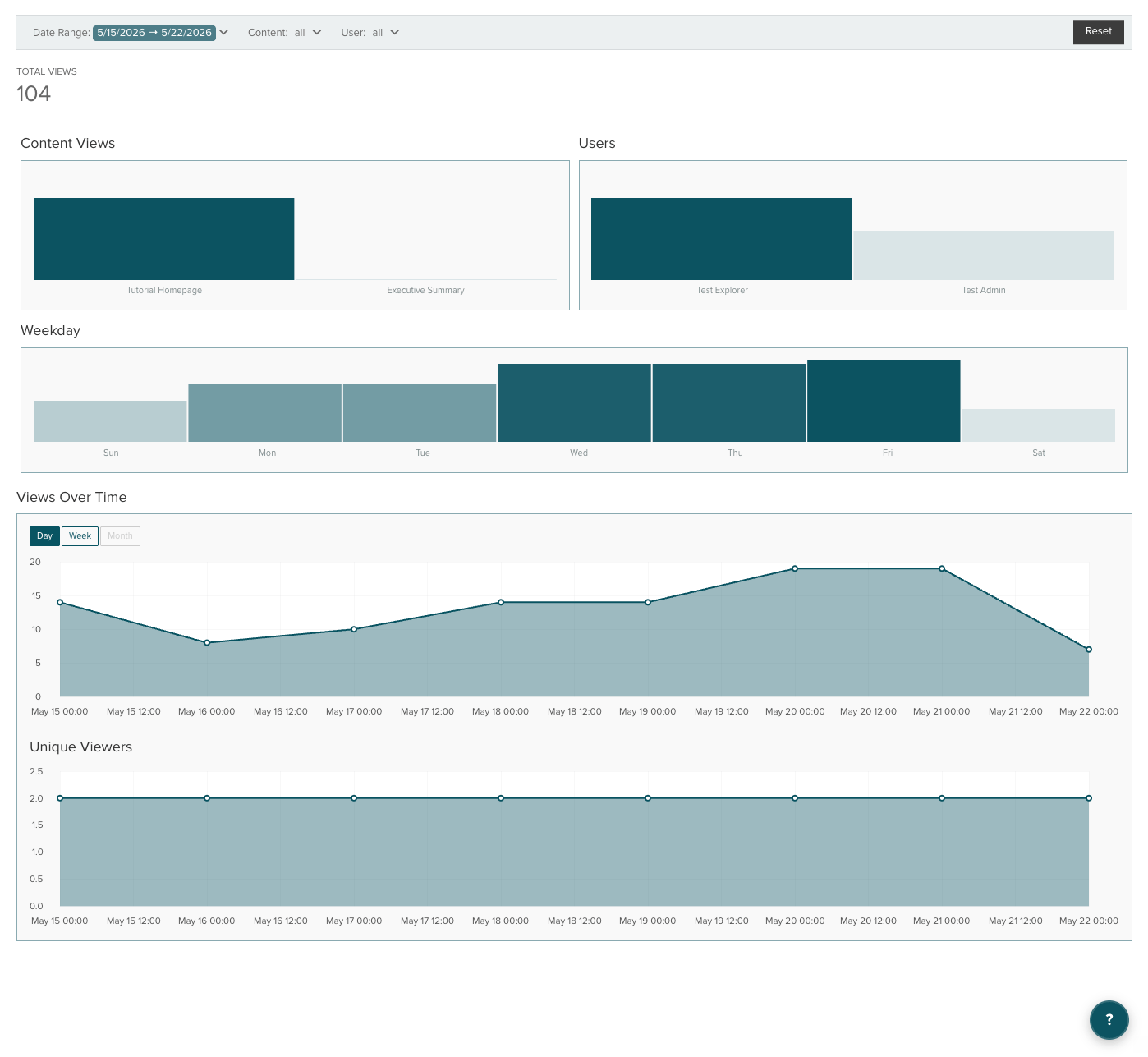Click the Wednesday weekday bar
The image size is (1148, 1057).
(x=574, y=402)
